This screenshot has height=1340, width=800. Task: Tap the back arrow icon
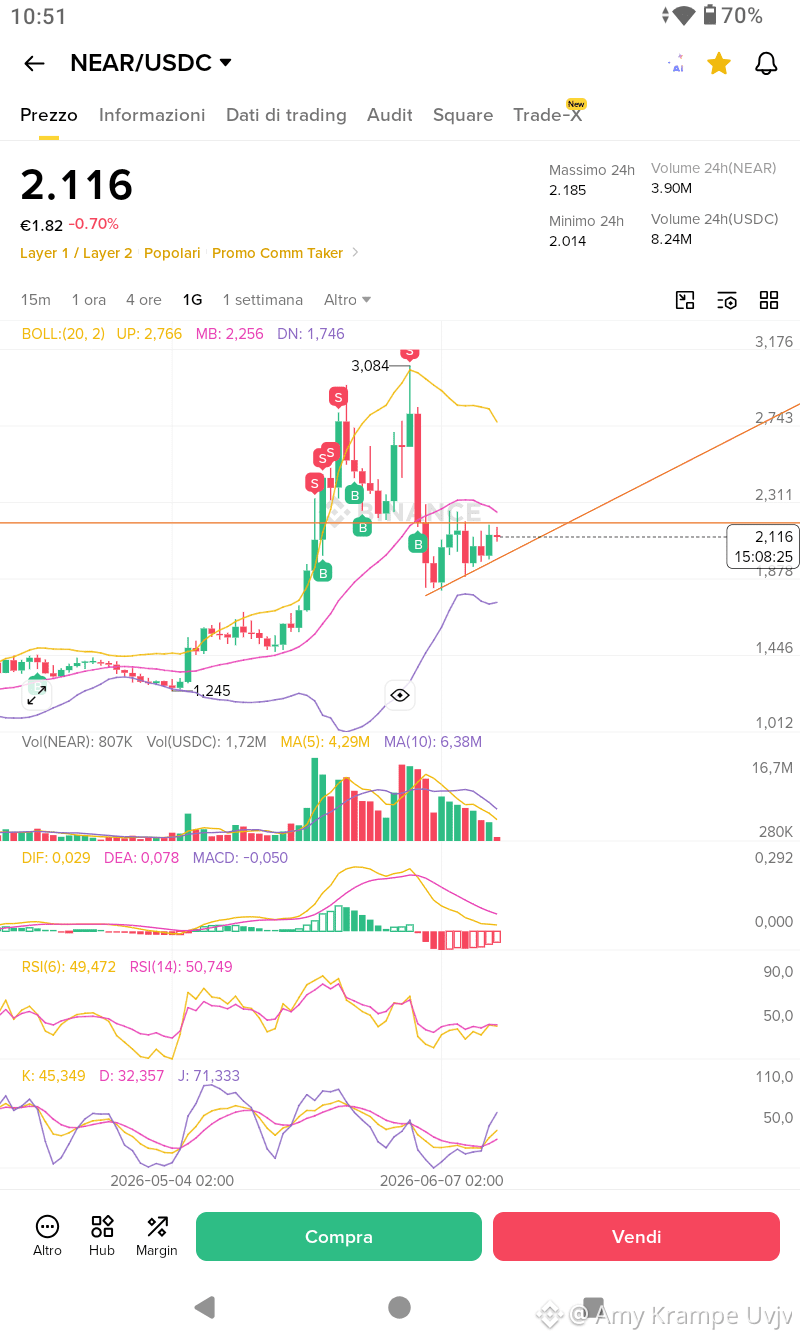tap(34, 64)
